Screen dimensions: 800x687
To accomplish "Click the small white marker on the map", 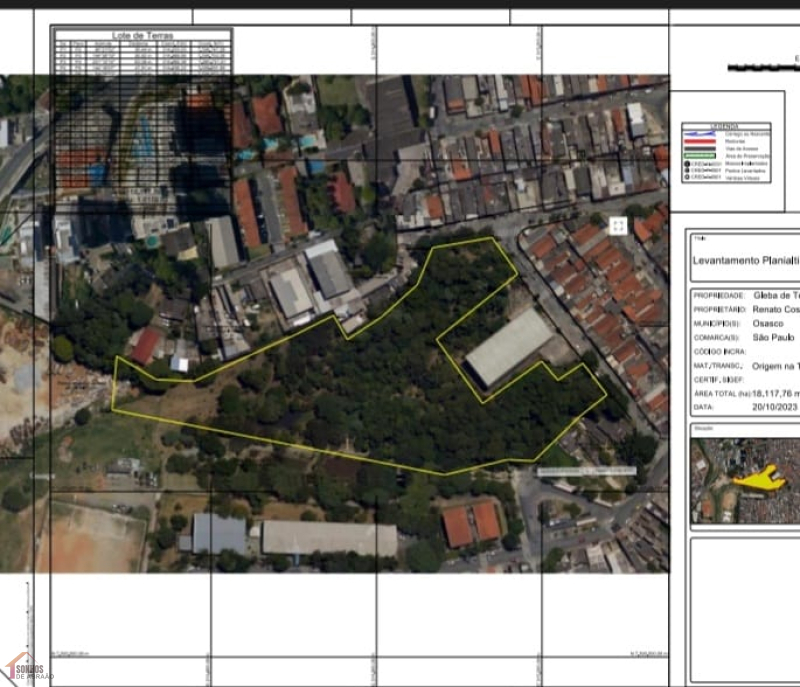I will pyautogui.click(x=618, y=225).
